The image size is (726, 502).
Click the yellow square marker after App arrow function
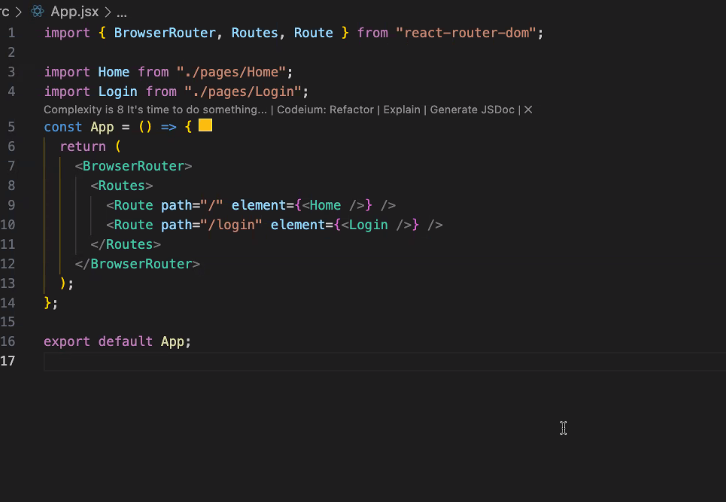205,126
